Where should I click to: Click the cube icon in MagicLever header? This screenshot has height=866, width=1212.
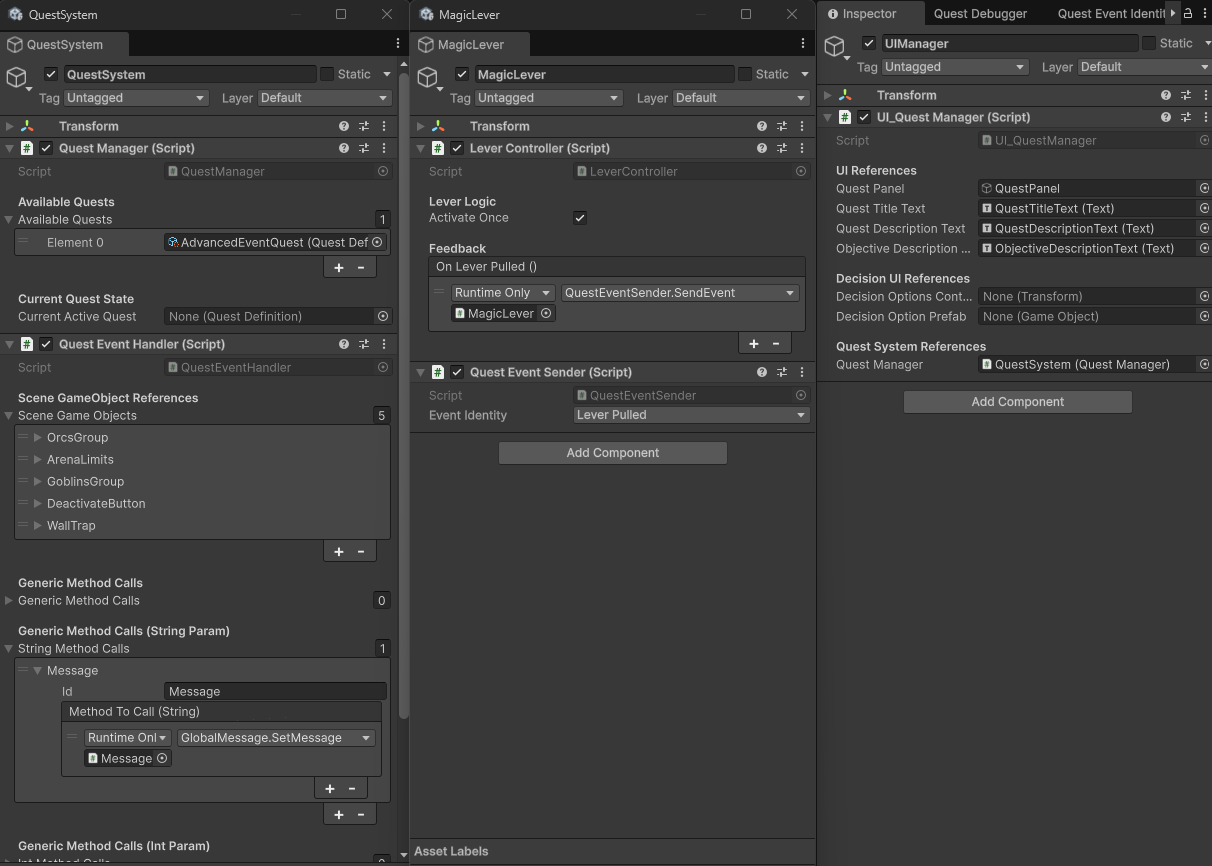tap(428, 74)
